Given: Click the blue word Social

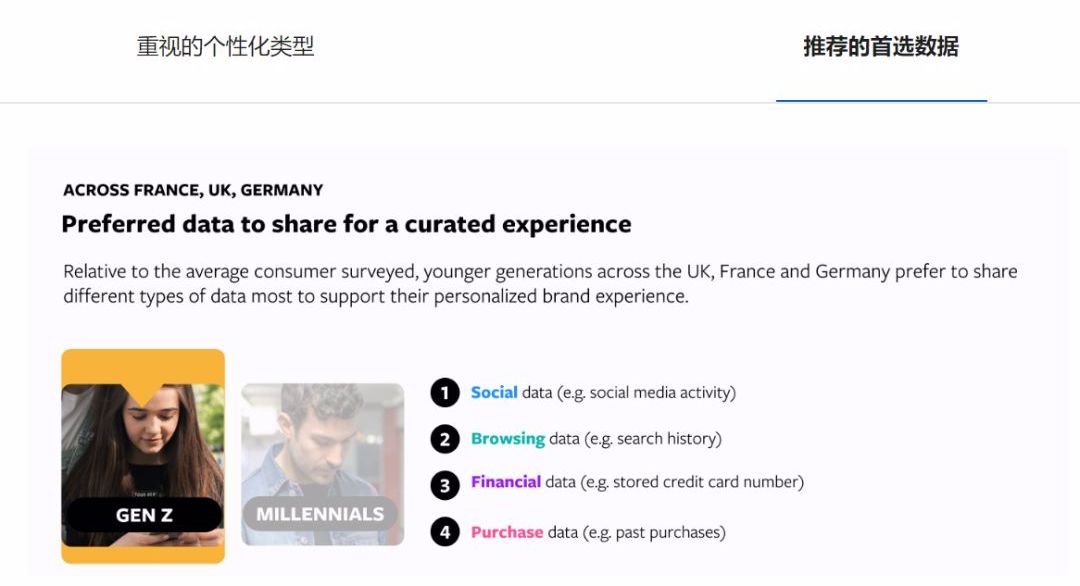Looking at the screenshot, I should click(x=494, y=393).
